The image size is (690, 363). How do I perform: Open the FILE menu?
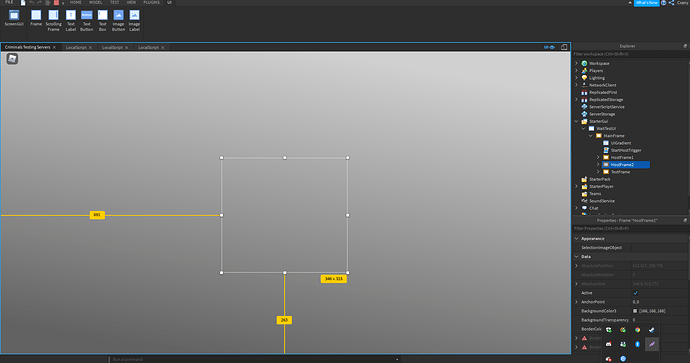coord(9,3)
